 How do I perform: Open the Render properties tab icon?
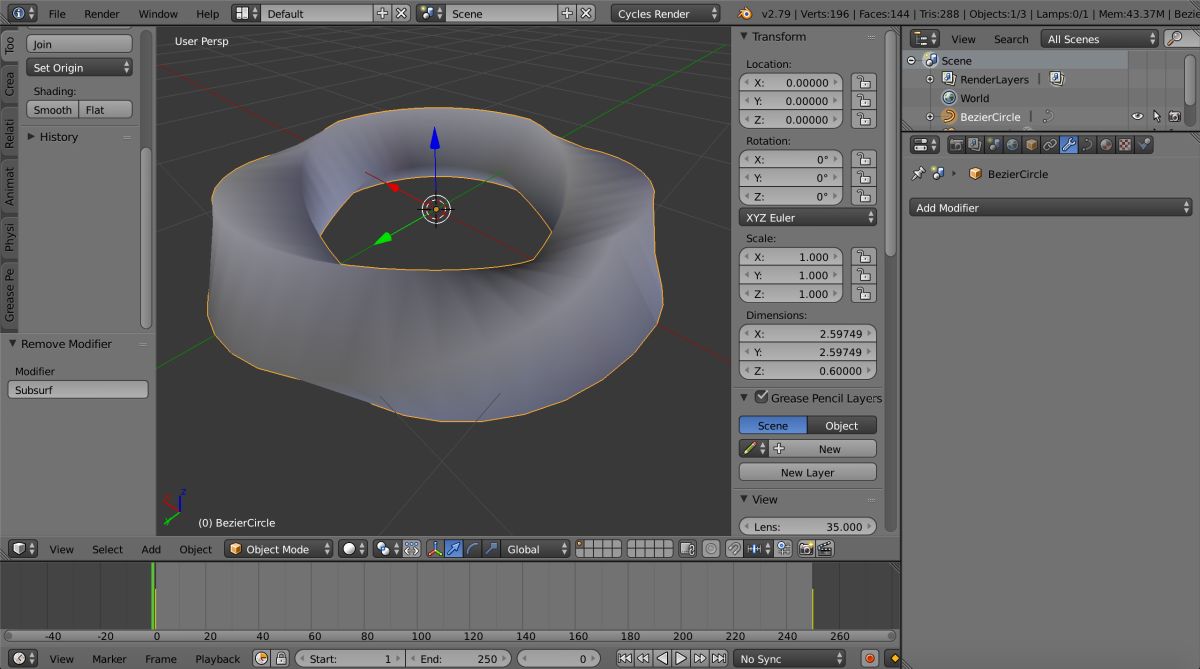coord(956,145)
